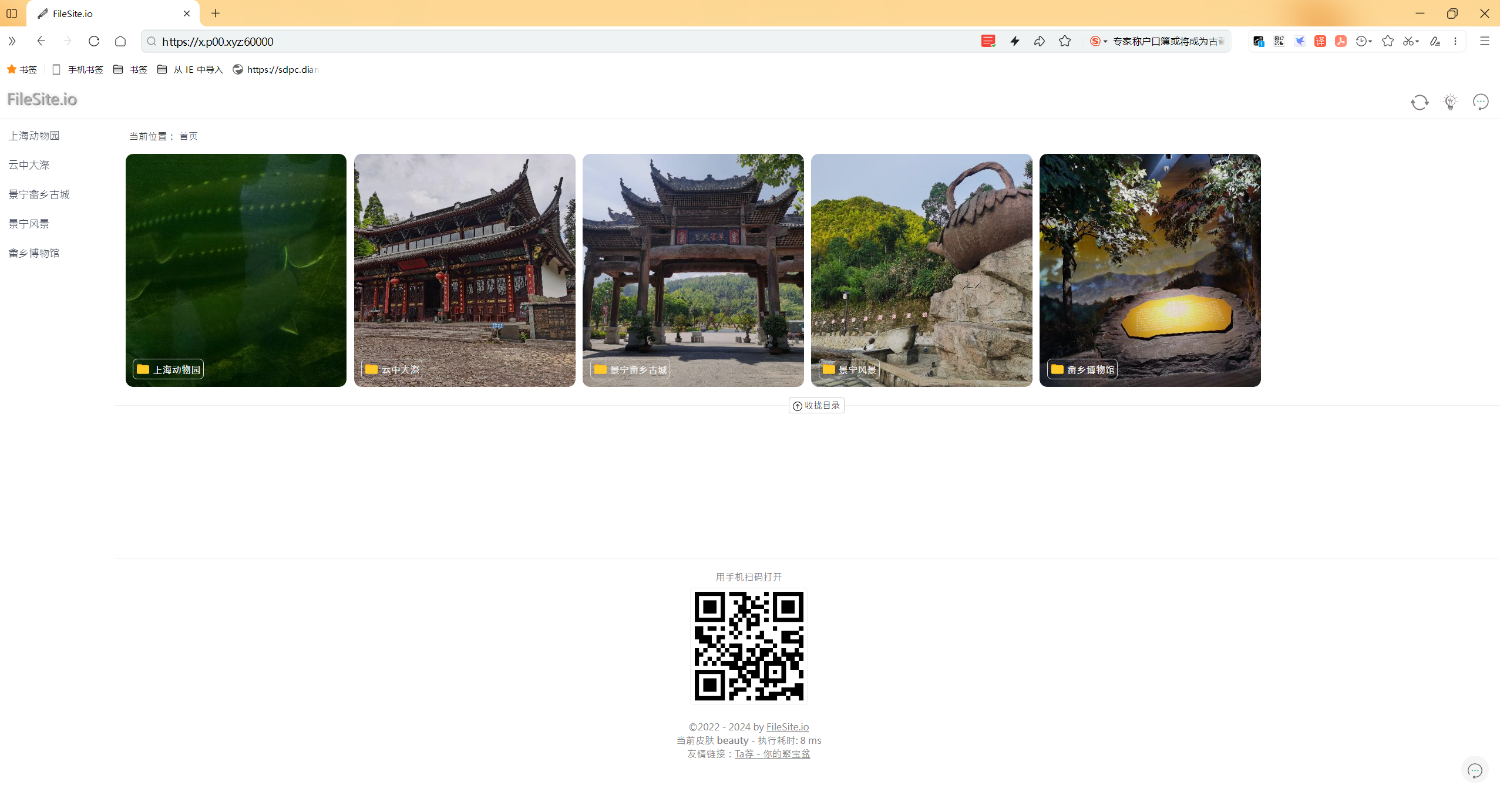The image size is (1500, 812).
Task: Click the FileSite.io logo
Action: tap(42, 99)
